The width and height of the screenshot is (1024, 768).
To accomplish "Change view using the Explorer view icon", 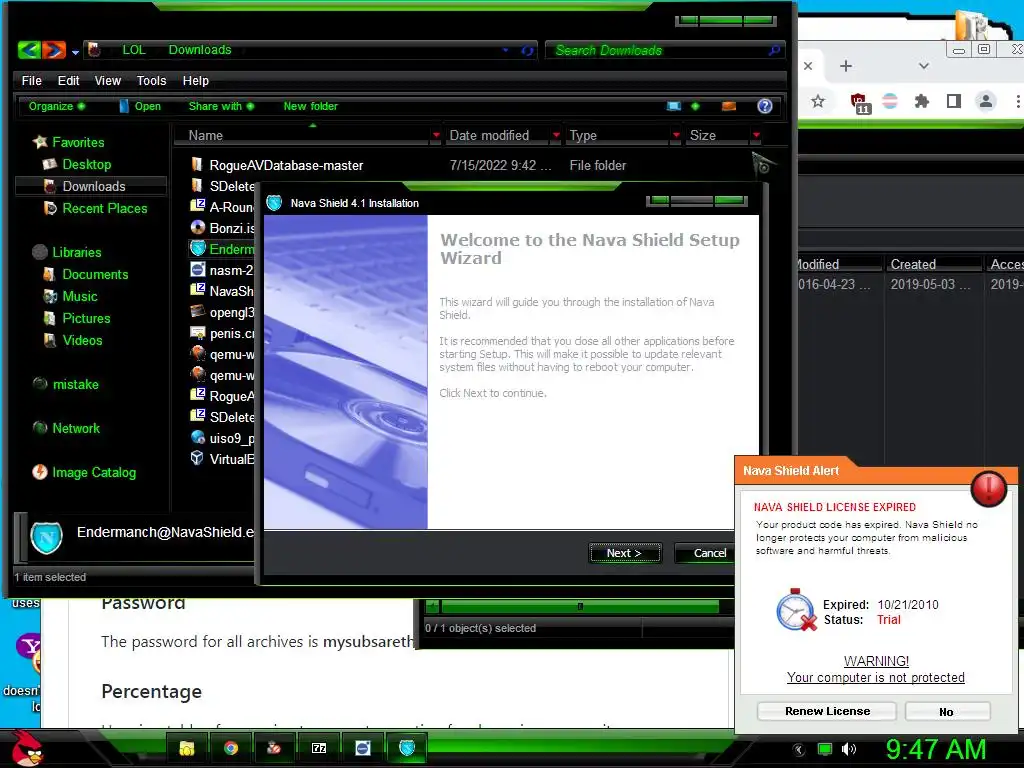I will 674,106.
